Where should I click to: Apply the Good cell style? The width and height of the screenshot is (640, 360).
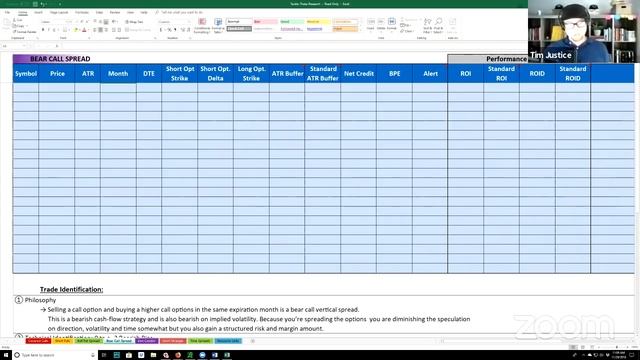point(292,22)
